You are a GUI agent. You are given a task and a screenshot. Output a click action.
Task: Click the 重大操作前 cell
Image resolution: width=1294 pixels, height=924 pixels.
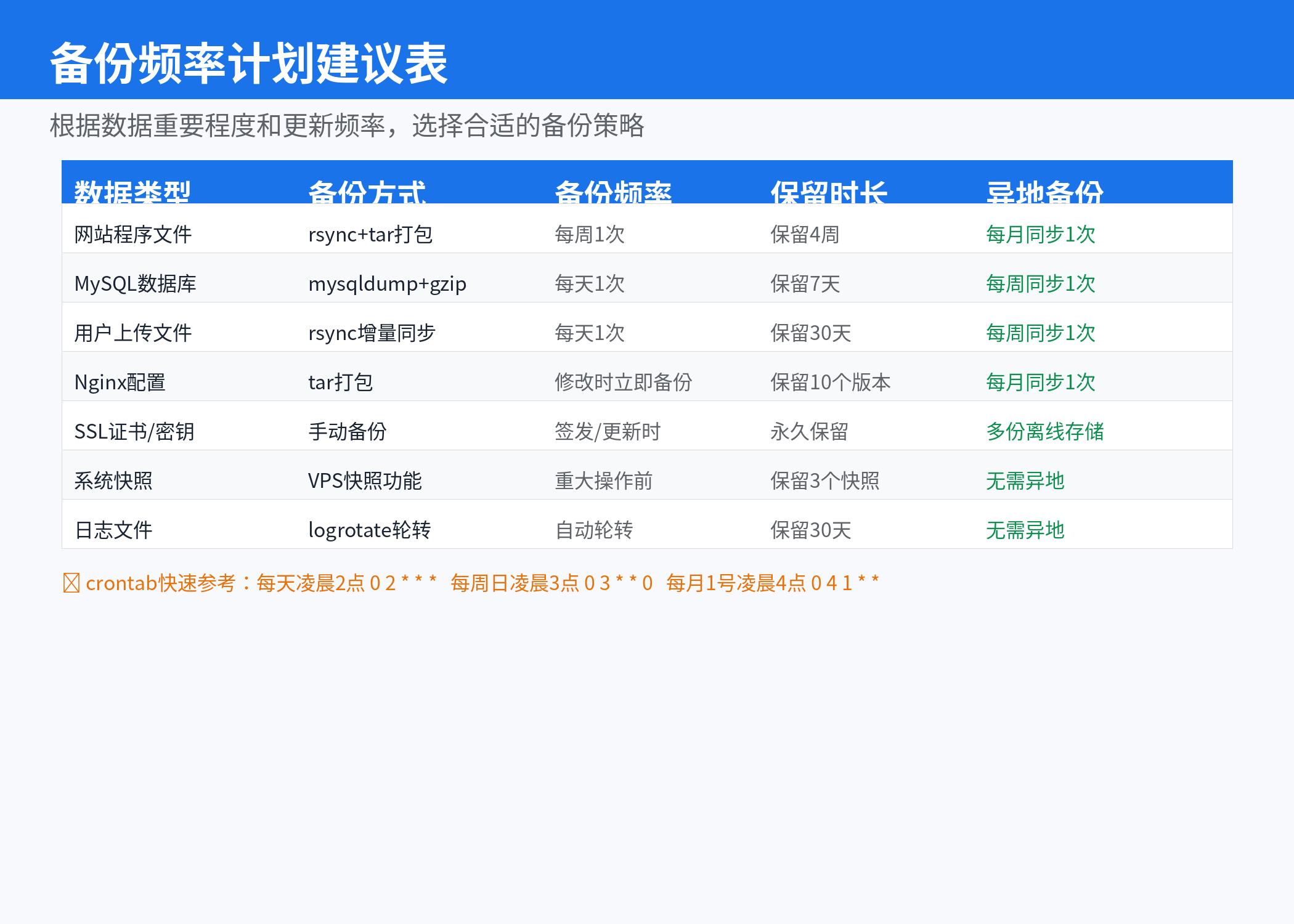[x=603, y=480]
